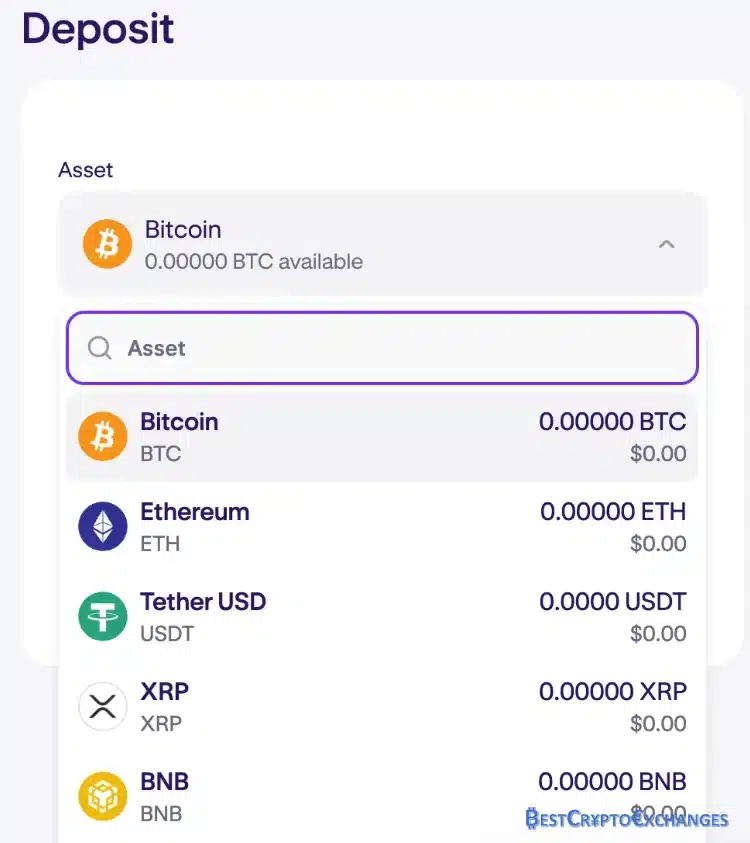Image resolution: width=750 pixels, height=843 pixels.
Task: Select Ethereum from the asset list
Action: point(382,526)
